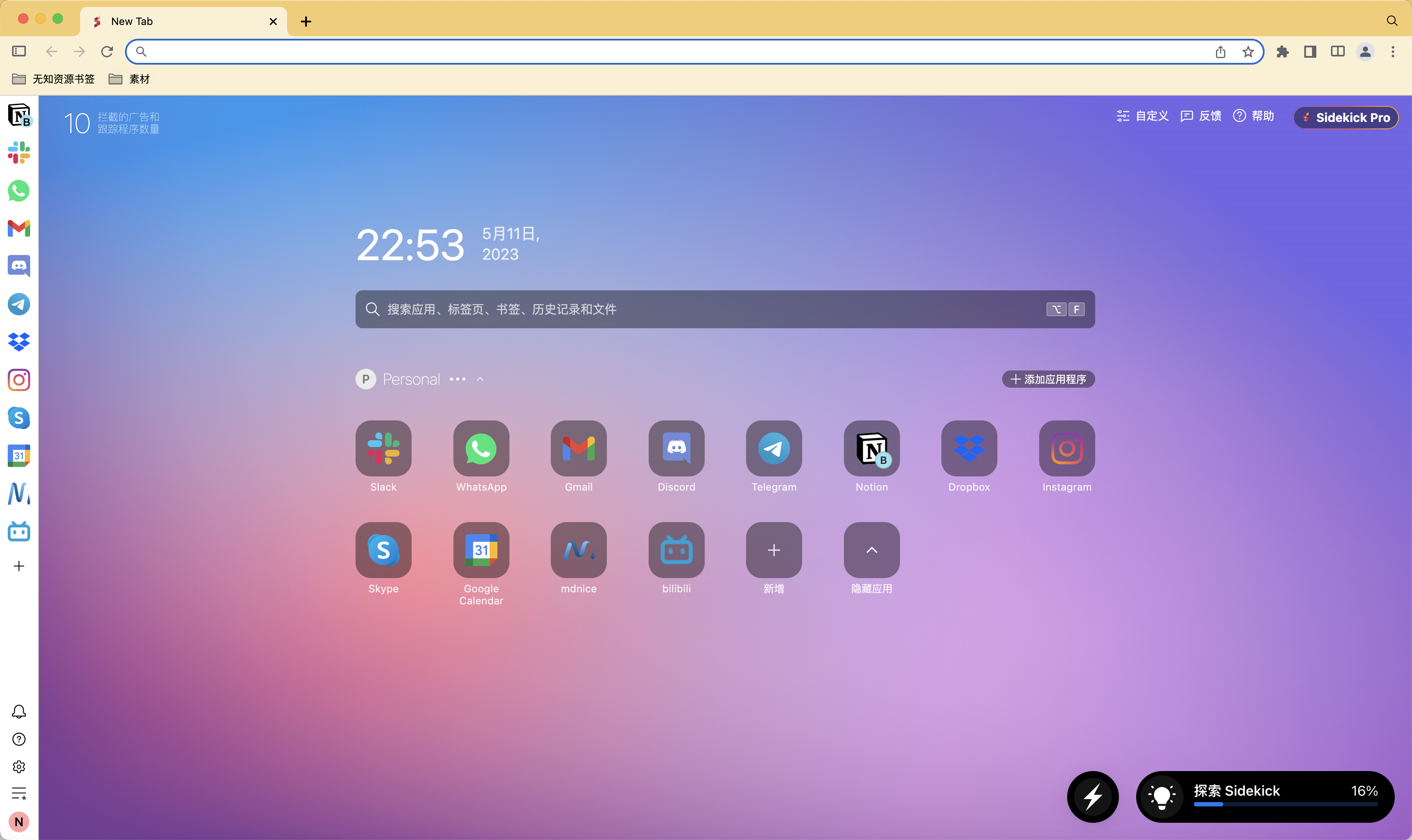Open the notifications bell in the sidebar
Image resolution: width=1412 pixels, height=840 pixels.
coord(19,712)
